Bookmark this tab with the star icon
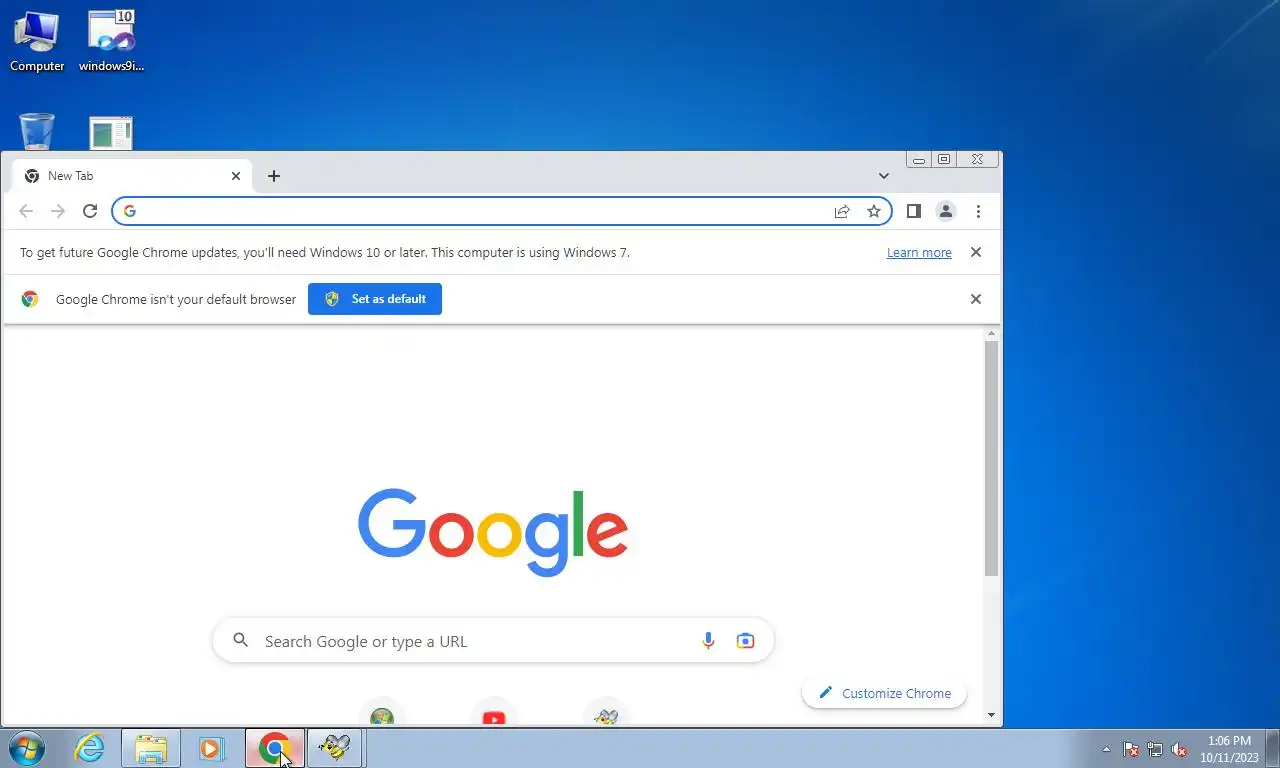Image resolution: width=1280 pixels, height=768 pixels. (x=874, y=211)
